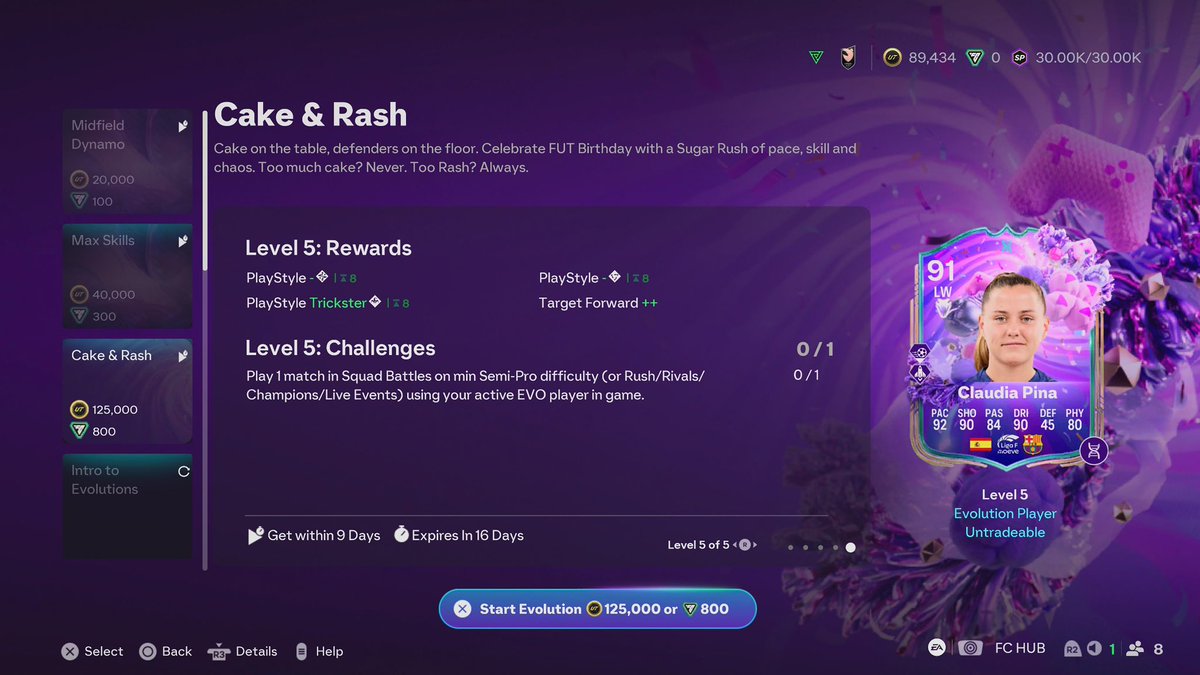Click the 89,434 coin balance
The width and height of the screenshot is (1200, 675).
coord(932,58)
